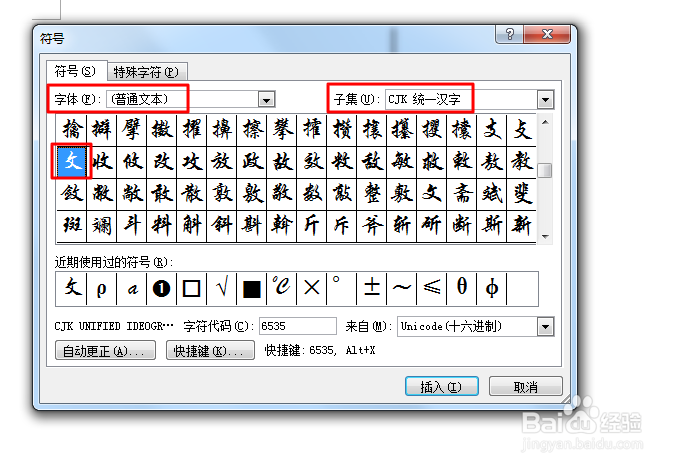The height and width of the screenshot is (467, 680).
Task: Click the highlighted 攵 cell in the grid
Action: tap(72, 162)
